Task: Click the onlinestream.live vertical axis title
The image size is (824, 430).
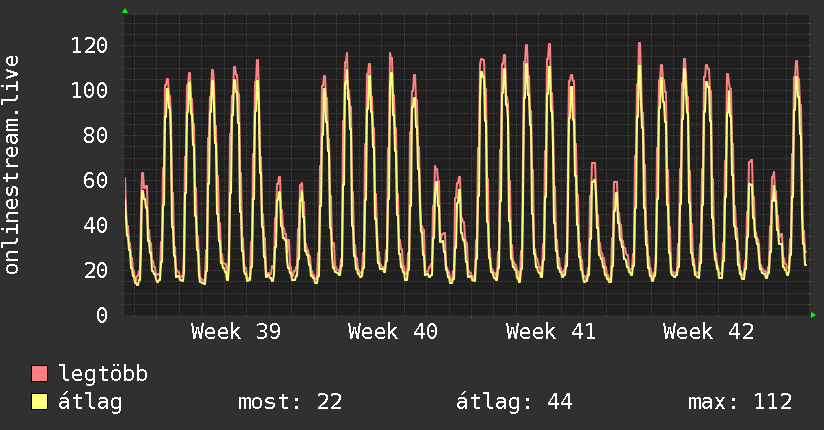Action: (12, 165)
